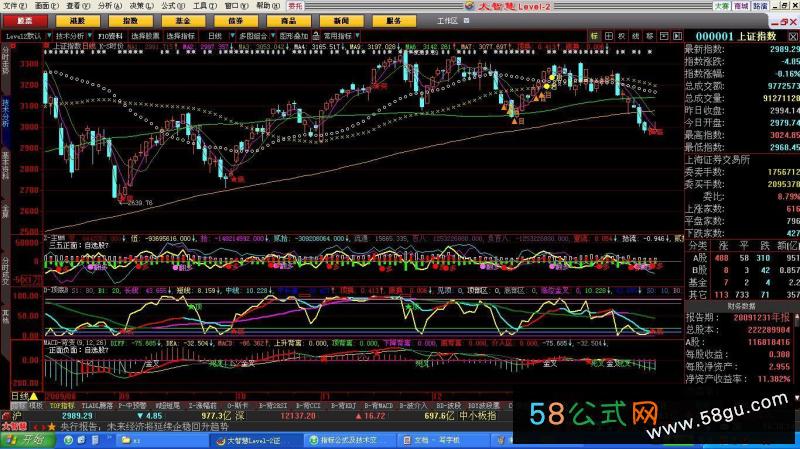The image size is (800, 449).
Task: Click the 大智慧Level-2 taskbar item
Action: (x=254, y=440)
